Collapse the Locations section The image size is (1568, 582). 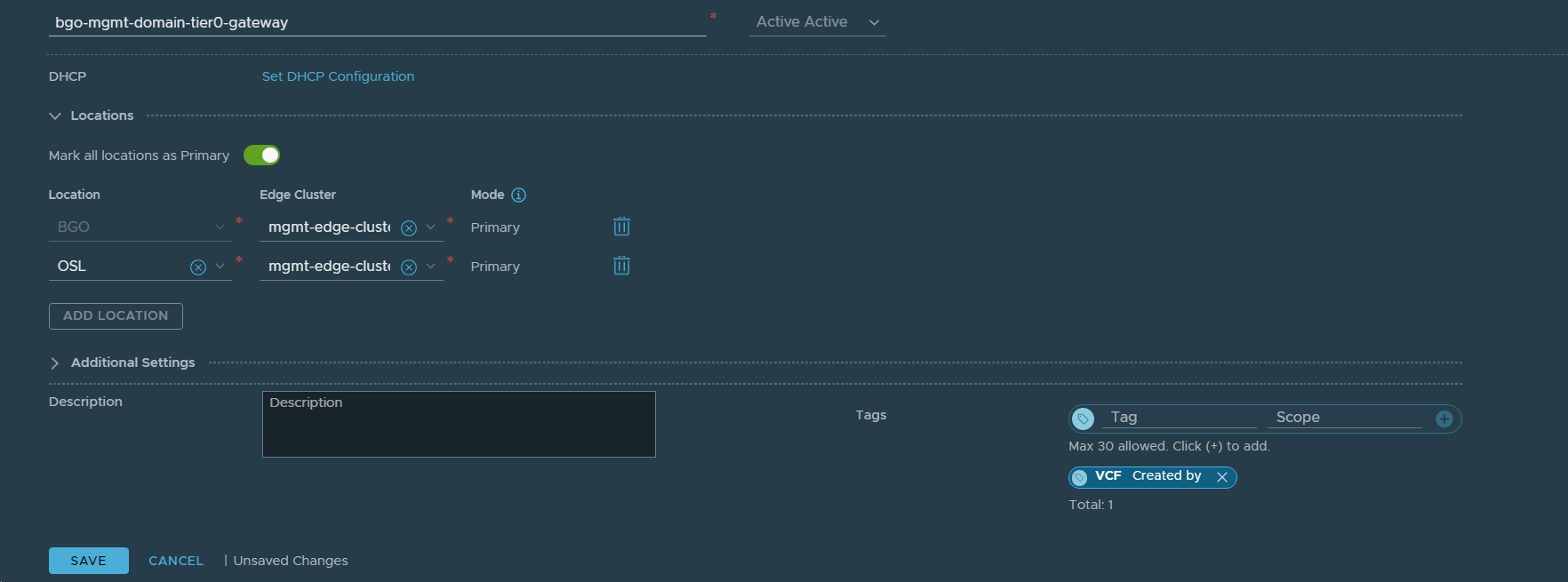pyautogui.click(x=55, y=116)
